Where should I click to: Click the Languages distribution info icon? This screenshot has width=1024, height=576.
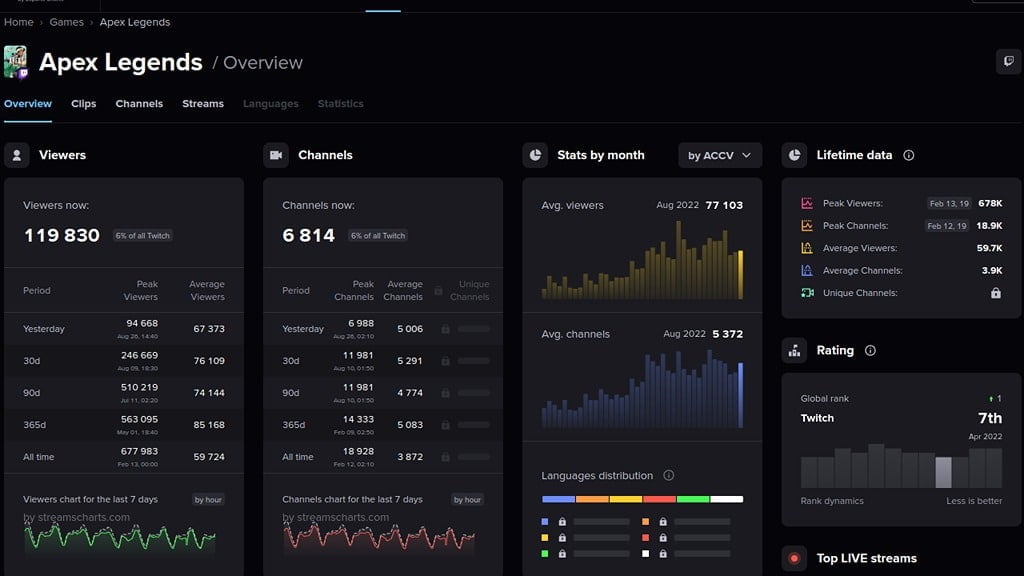click(x=669, y=475)
